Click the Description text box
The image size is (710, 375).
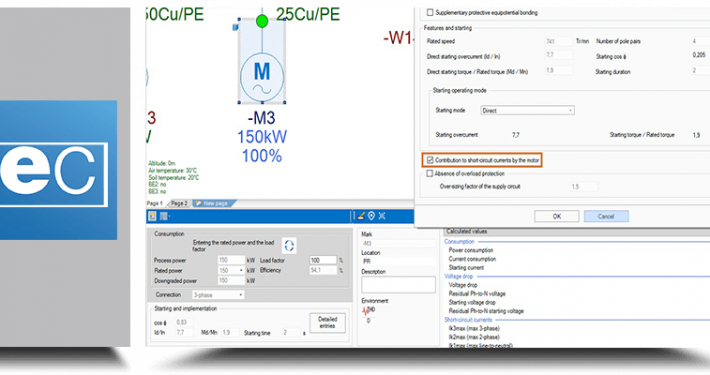[398, 284]
